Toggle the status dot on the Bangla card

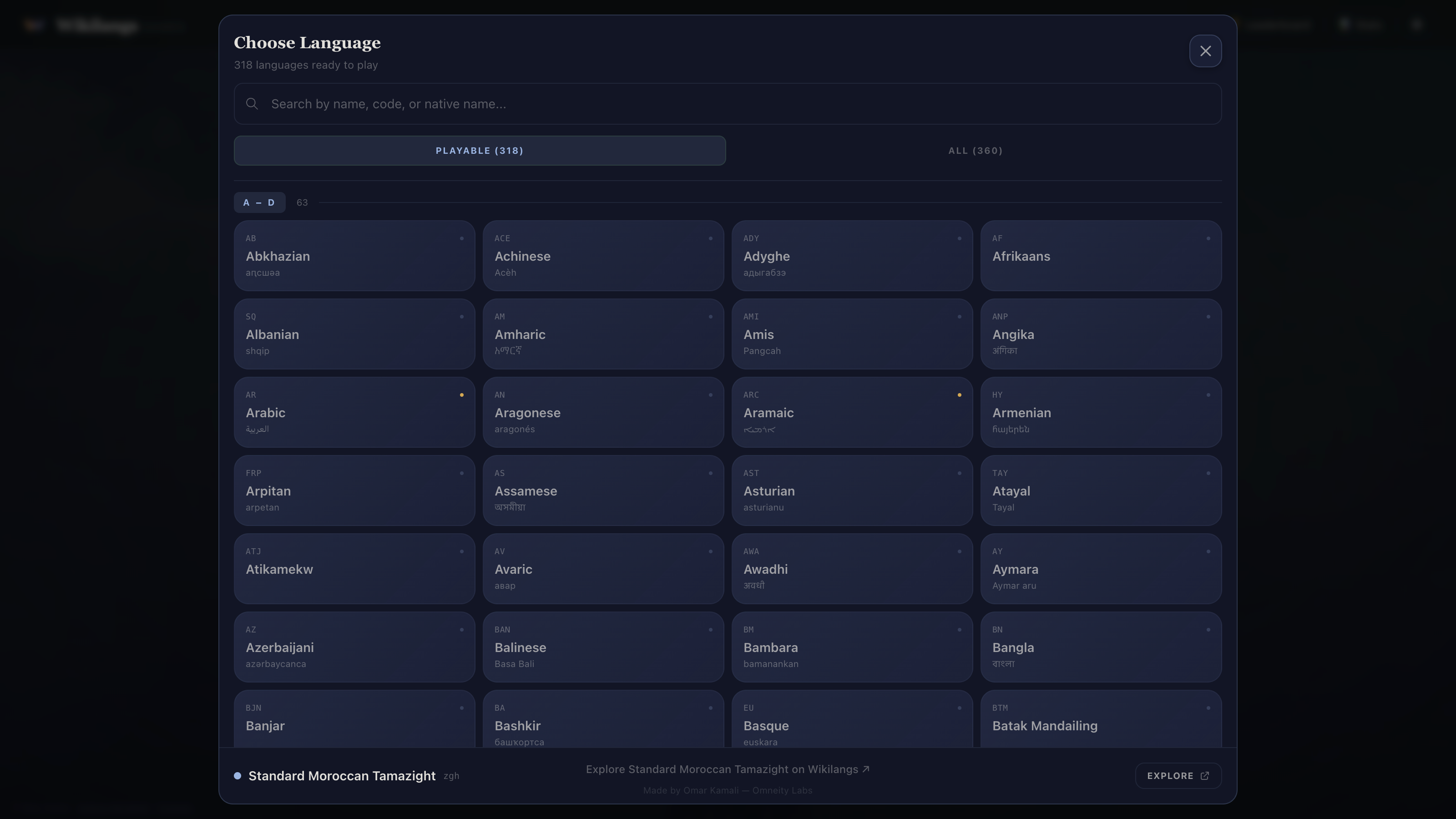tap(1208, 629)
